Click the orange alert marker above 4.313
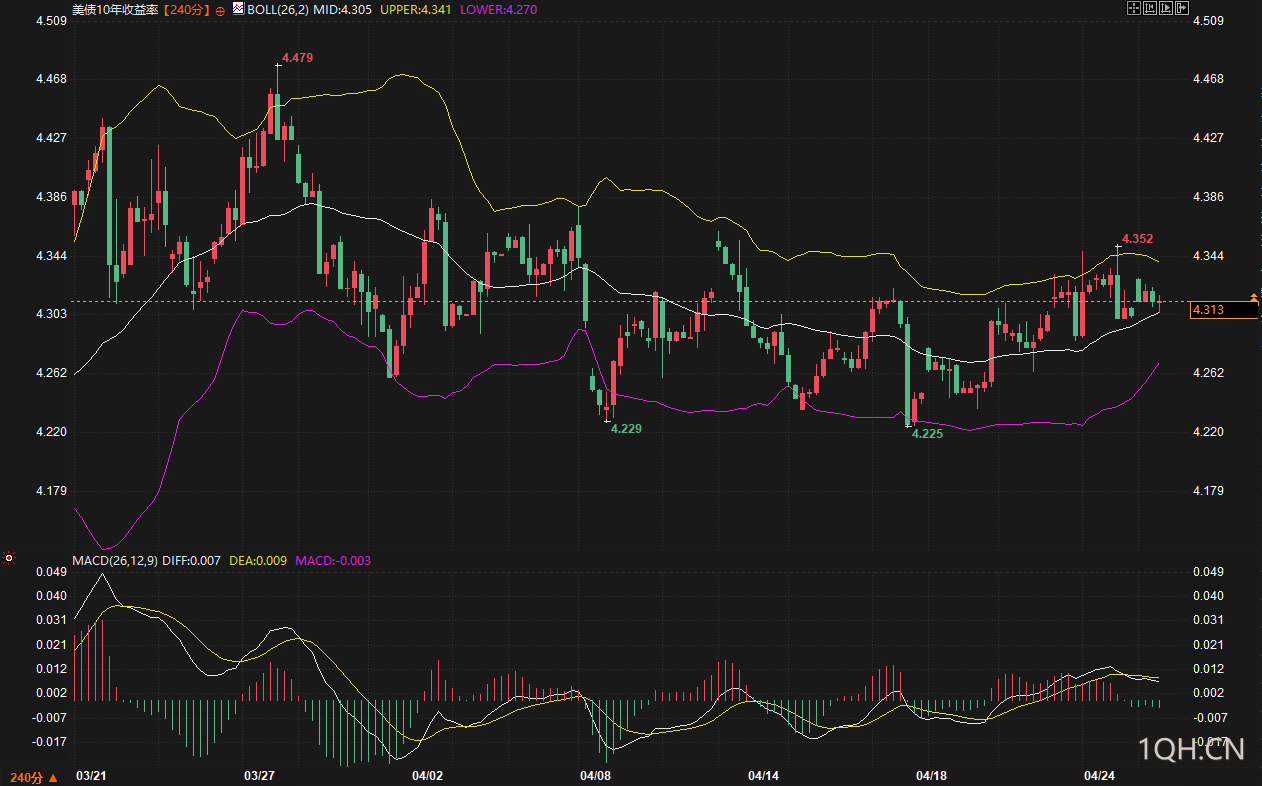This screenshot has width=1262, height=786. [1254, 297]
